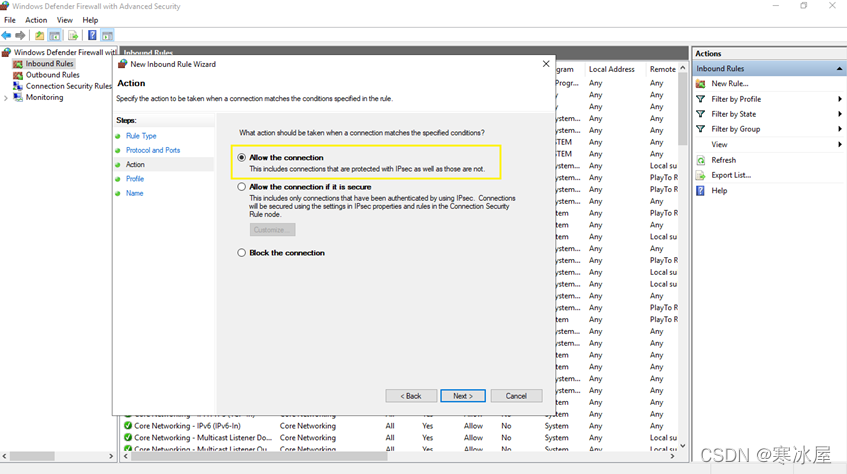The width and height of the screenshot is (847, 474).
Task: Click the Refresh icon in Actions pane
Action: pyautogui.click(x=701, y=160)
